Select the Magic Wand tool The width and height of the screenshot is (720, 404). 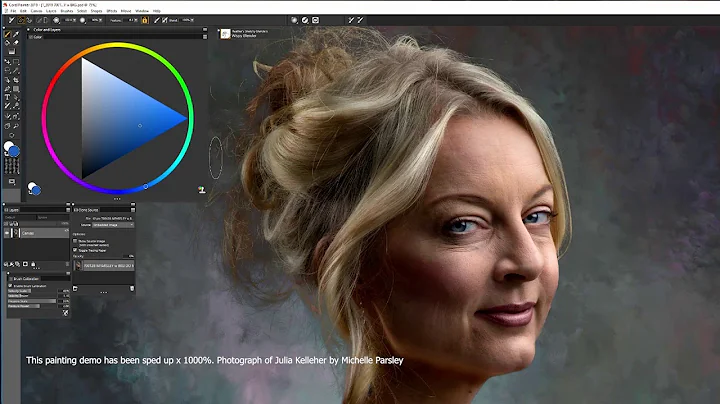pos(16,70)
